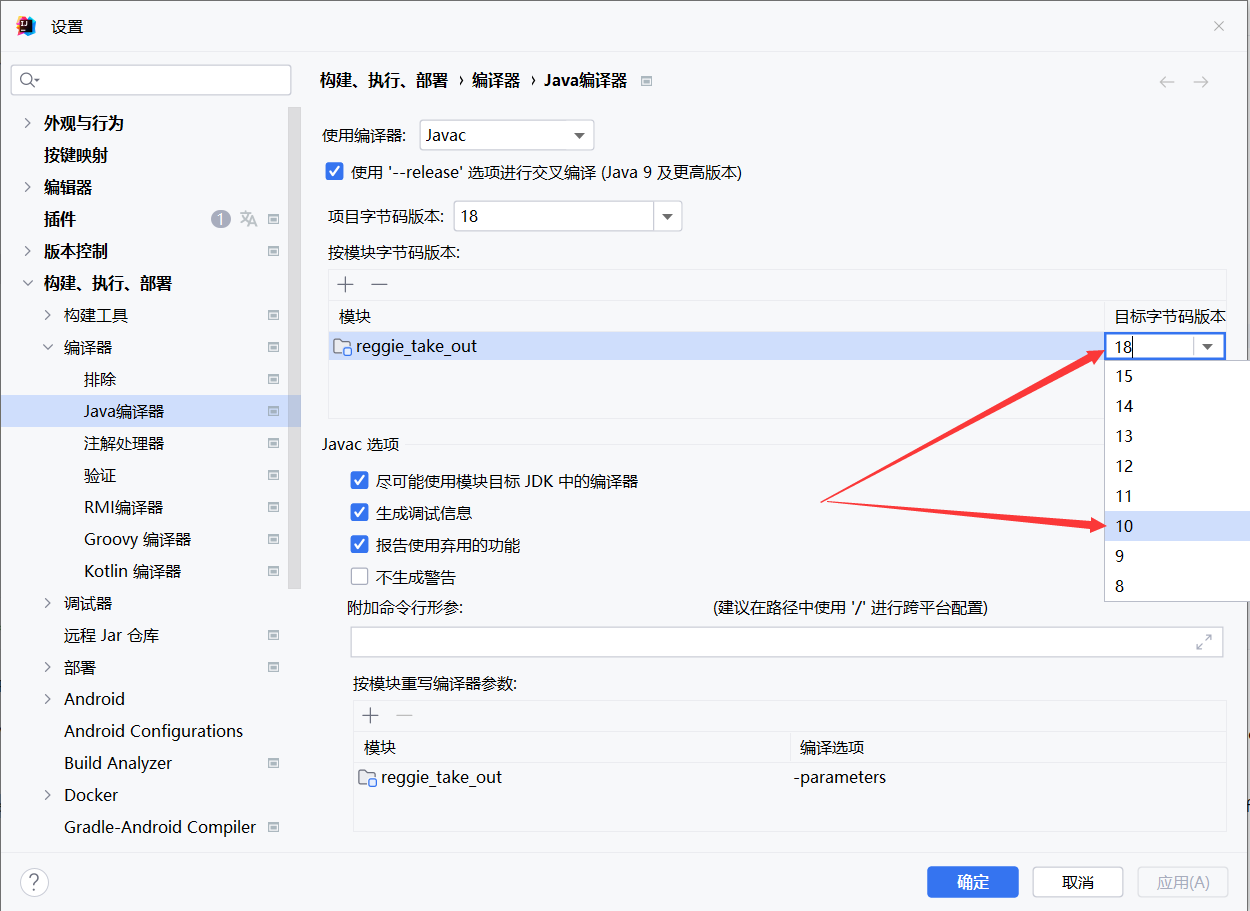Click the translation icon beside 插件

[x=248, y=219]
